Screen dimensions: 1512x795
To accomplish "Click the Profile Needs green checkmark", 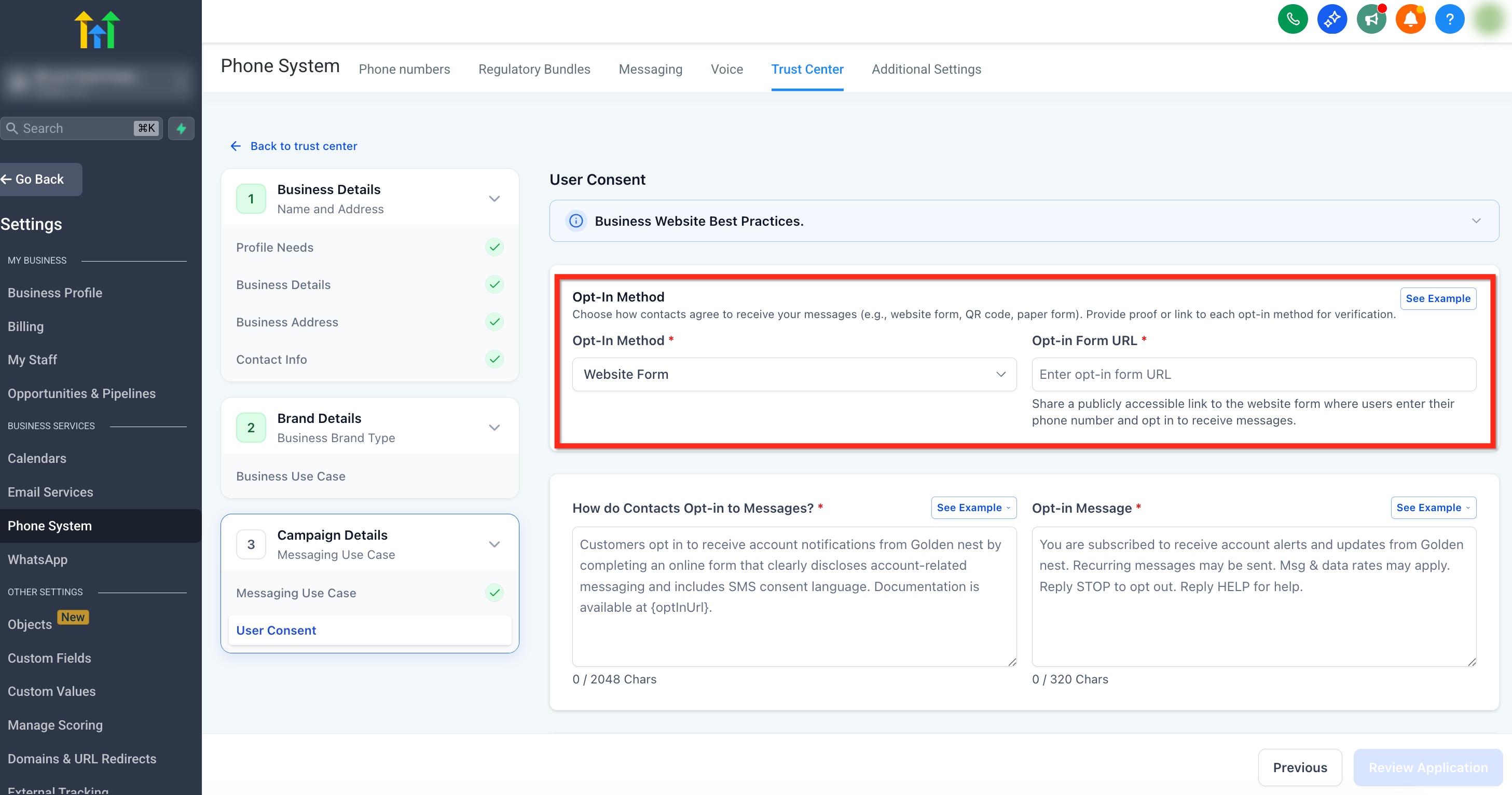I will 494,247.
